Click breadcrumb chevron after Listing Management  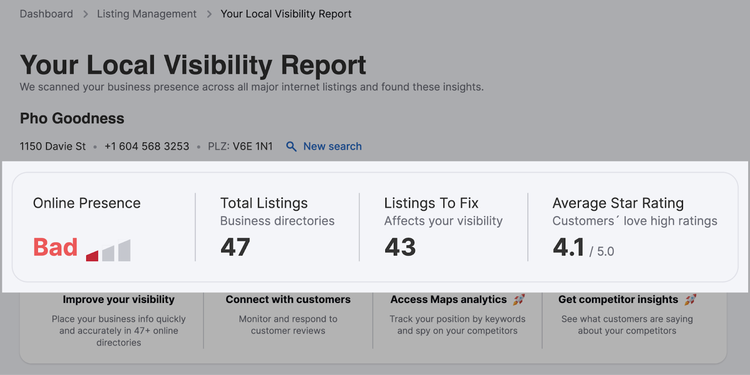click(x=209, y=14)
